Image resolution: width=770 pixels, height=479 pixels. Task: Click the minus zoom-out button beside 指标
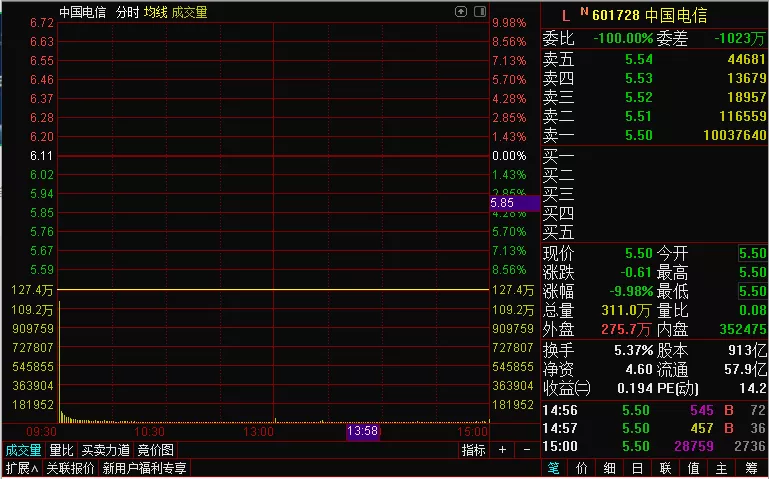pos(527,450)
